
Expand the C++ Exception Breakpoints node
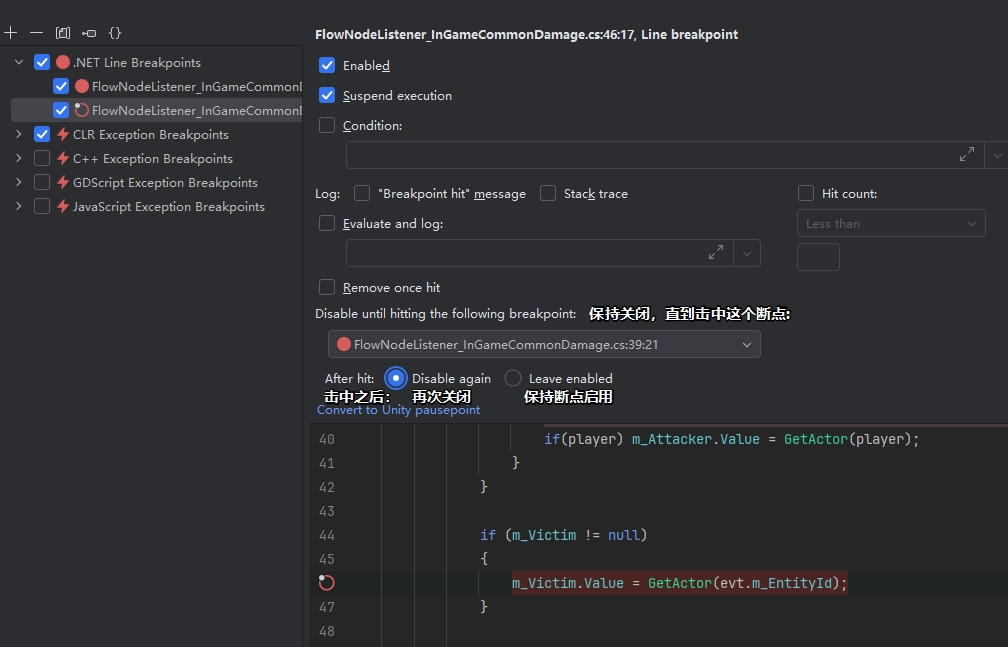tap(18, 159)
